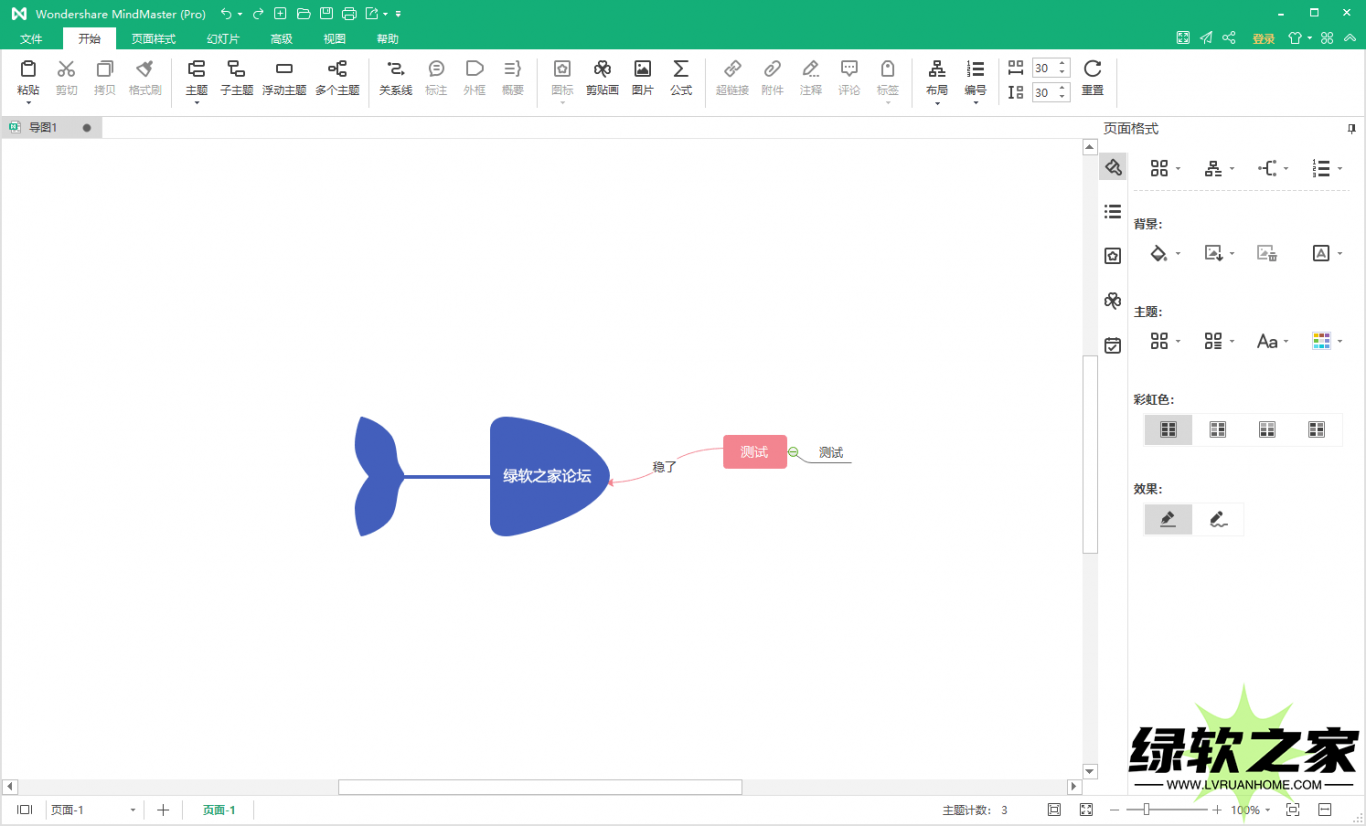1366x826 pixels.
Task: Select the first 彩虹色 rainbow option
Action: 1168,430
